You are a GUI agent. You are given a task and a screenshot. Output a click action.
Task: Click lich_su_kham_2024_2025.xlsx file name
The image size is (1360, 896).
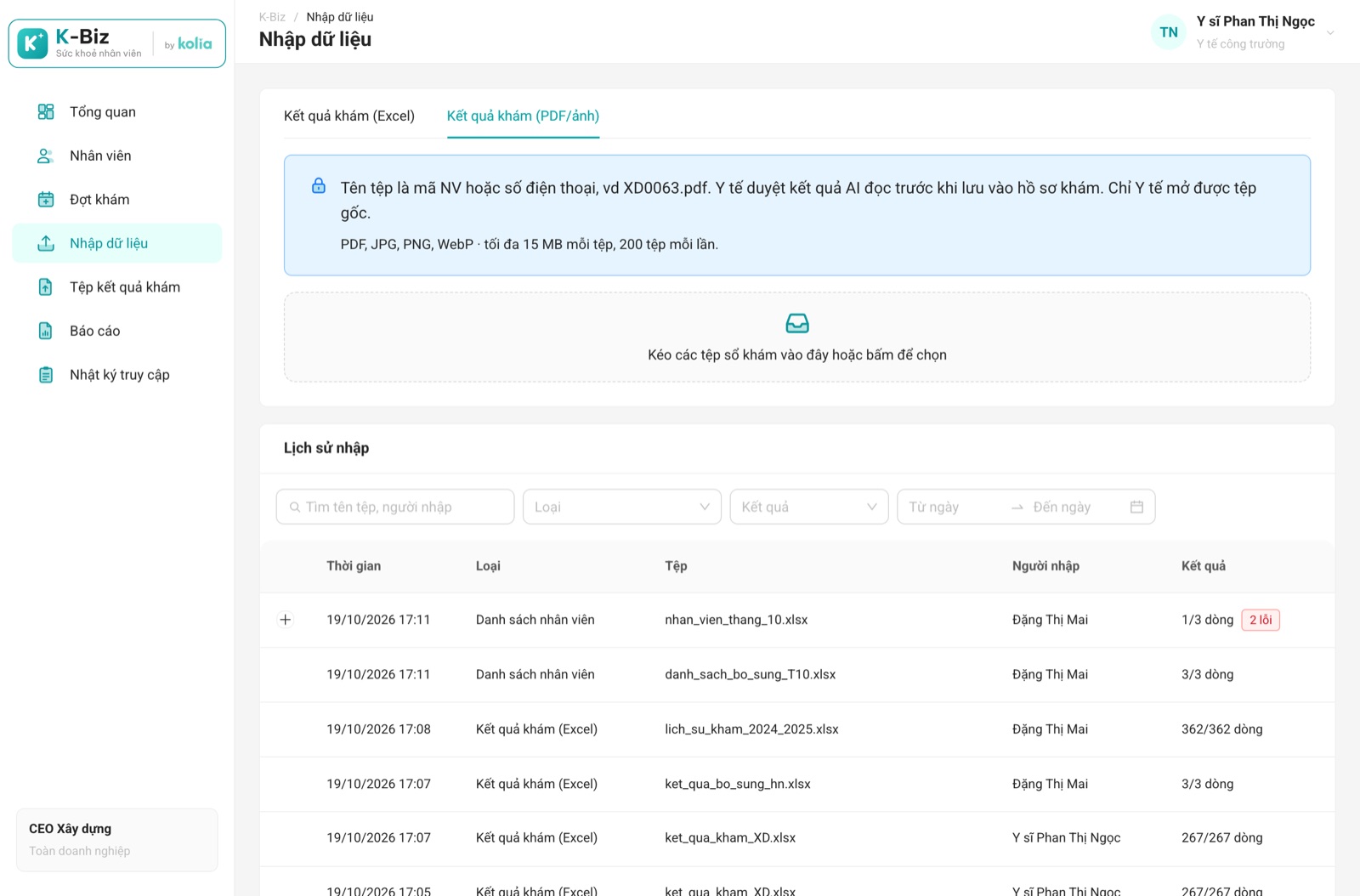(x=751, y=729)
